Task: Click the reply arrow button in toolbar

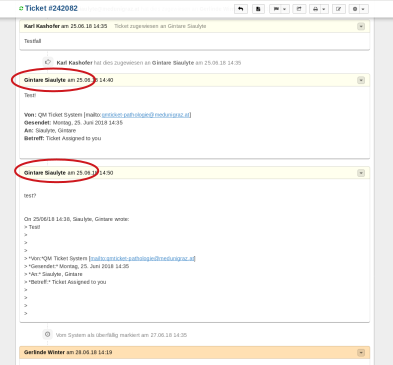Action: pyautogui.click(x=241, y=9)
